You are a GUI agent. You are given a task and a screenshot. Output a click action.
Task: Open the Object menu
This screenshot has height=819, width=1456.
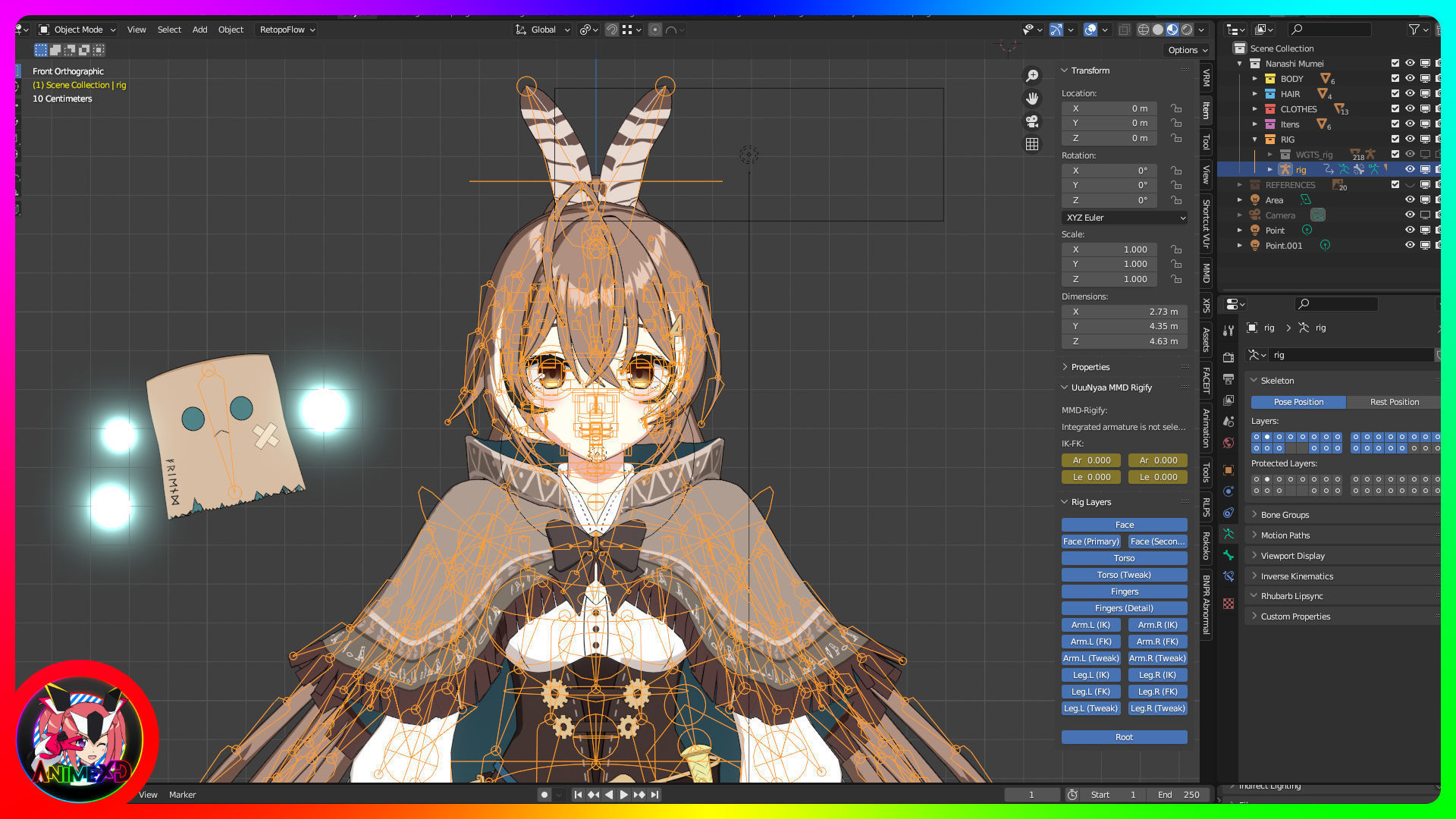click(231, 30)
